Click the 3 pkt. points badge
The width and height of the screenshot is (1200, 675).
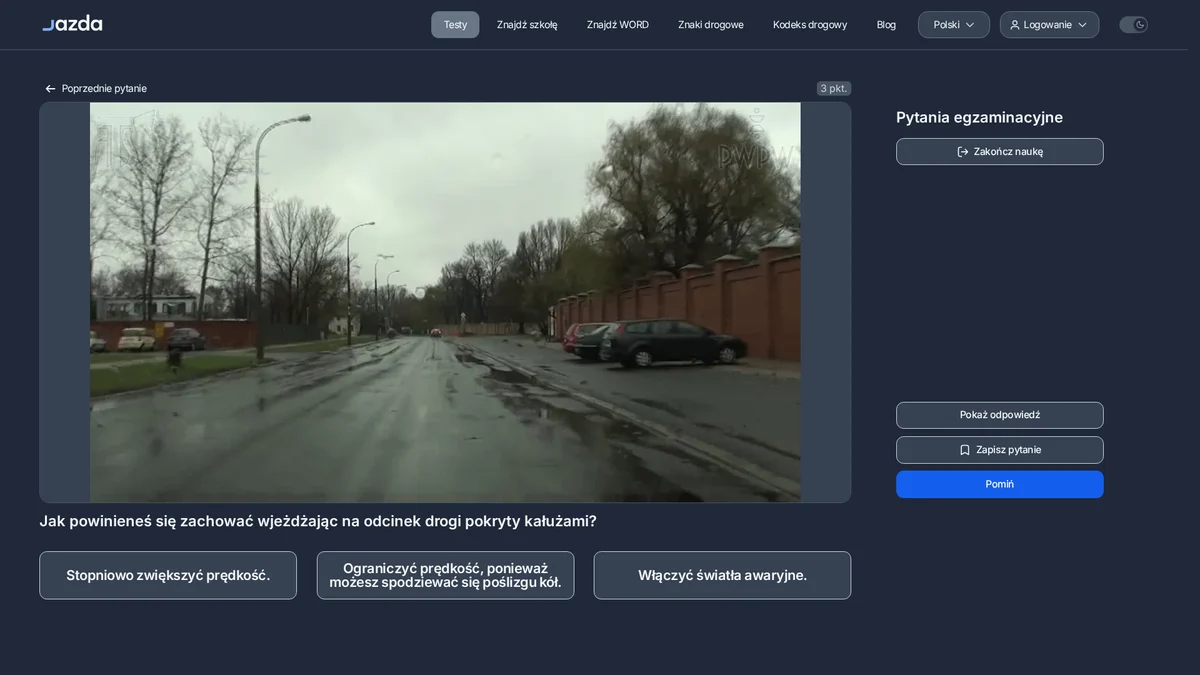coord(834,89)
